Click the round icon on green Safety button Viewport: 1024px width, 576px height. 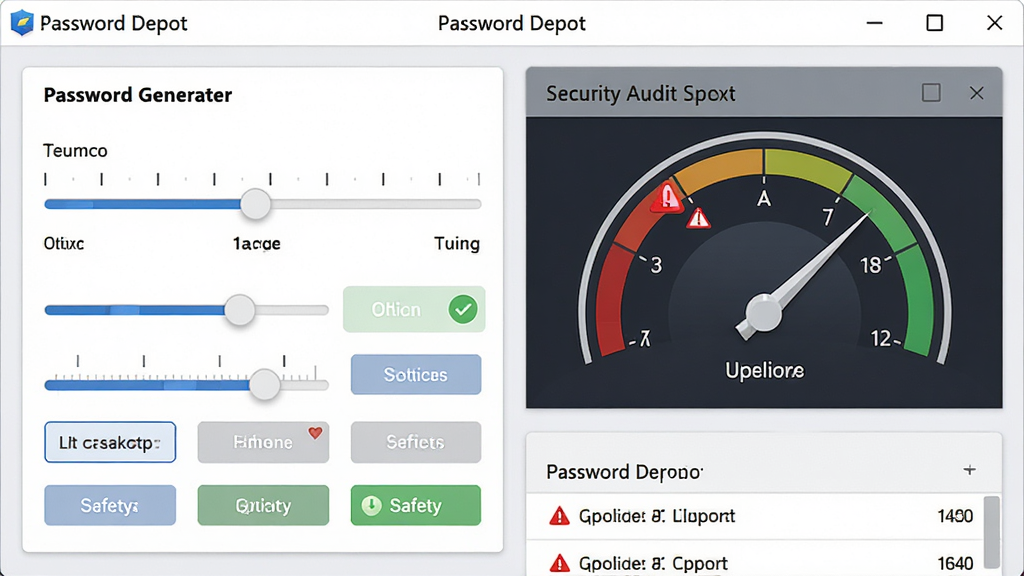[x=372, y=505]
